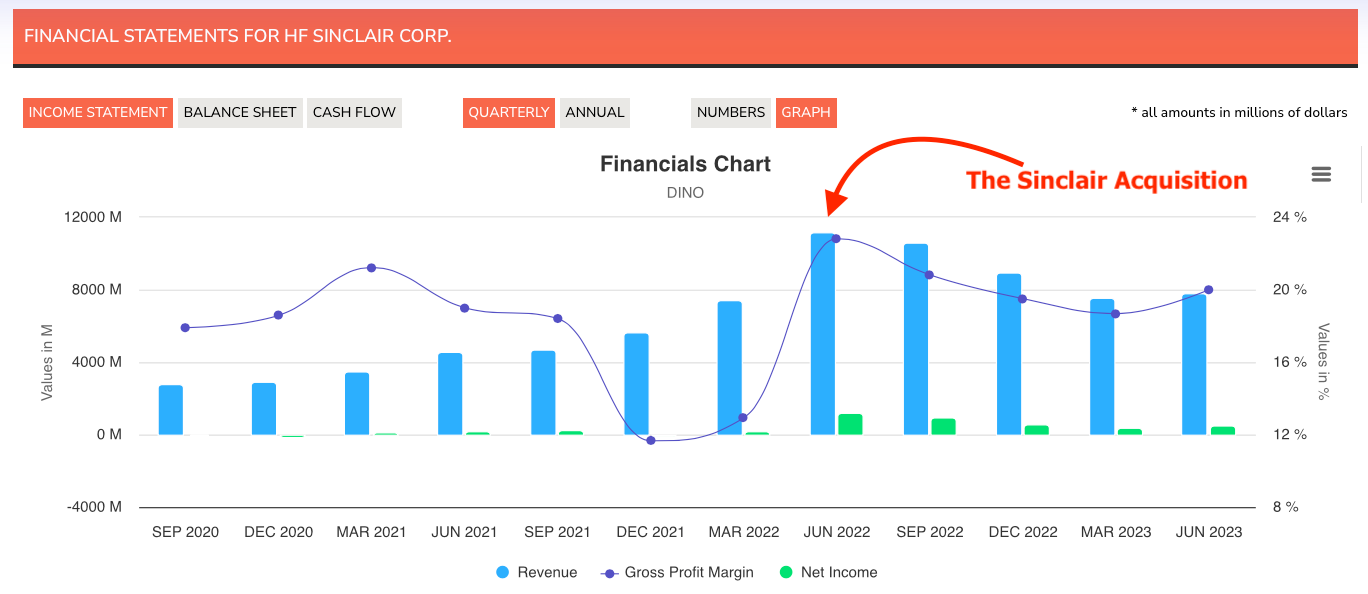
Task: Switch to the BALANCE SHEET tab
Action: pyautogui.click(x=240, y=112)
